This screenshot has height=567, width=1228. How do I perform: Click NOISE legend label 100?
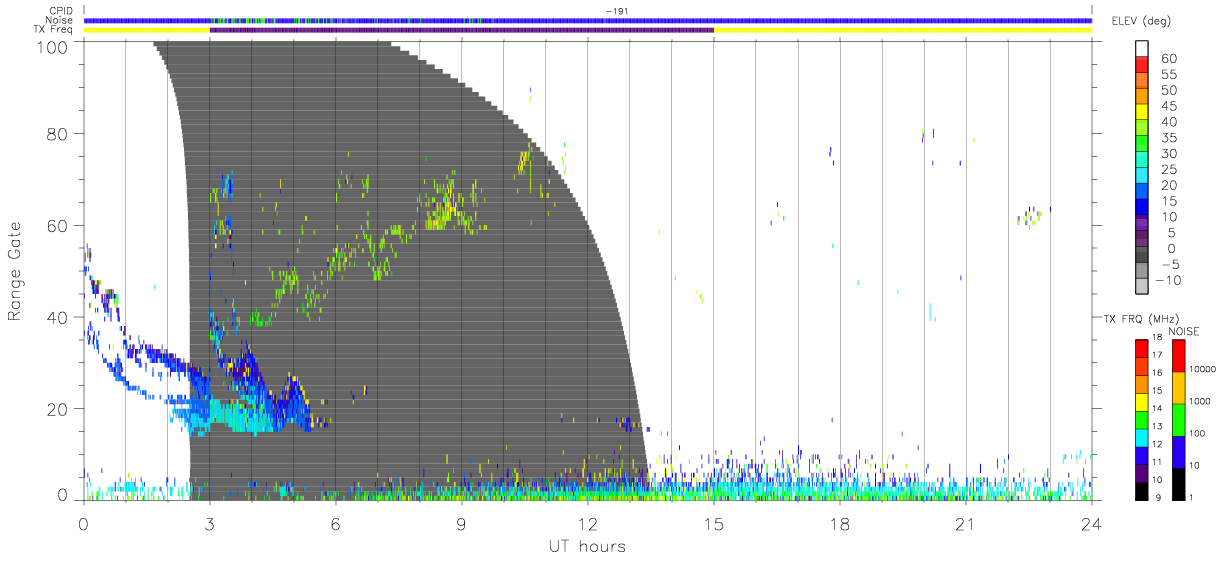click(1199, 433)
